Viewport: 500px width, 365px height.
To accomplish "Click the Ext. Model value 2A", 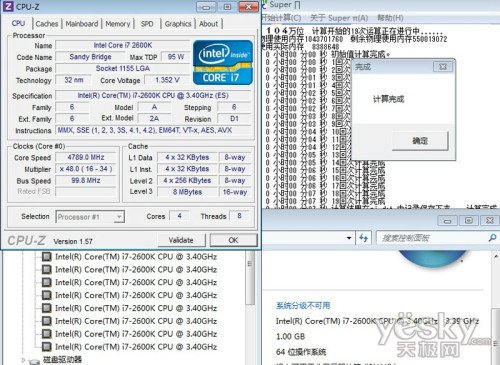I will click(154, 119).
